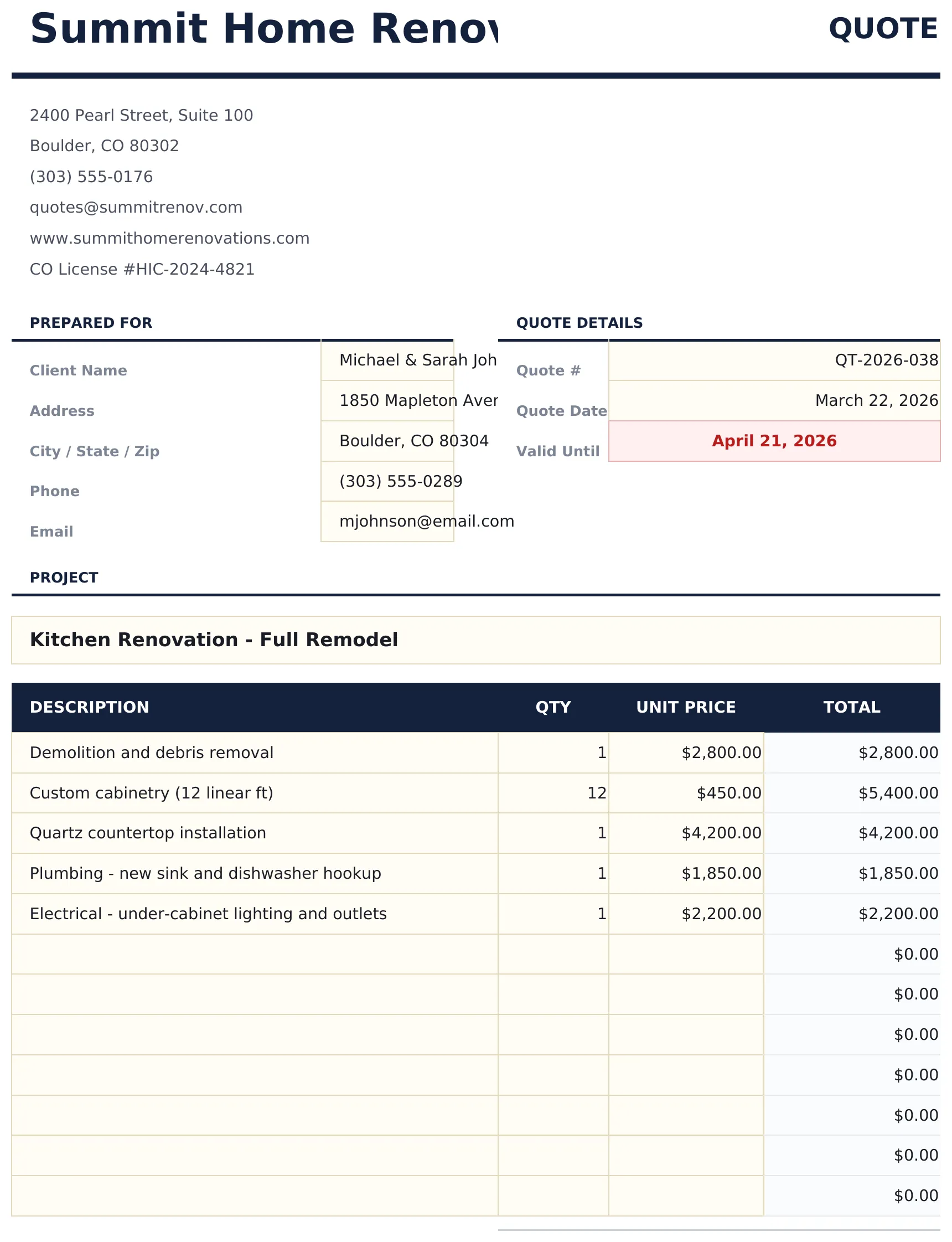This screenshot has height=1242, width=952.
Task: Click the mjohnson@email.com email field
Action: tap(387, 522)
